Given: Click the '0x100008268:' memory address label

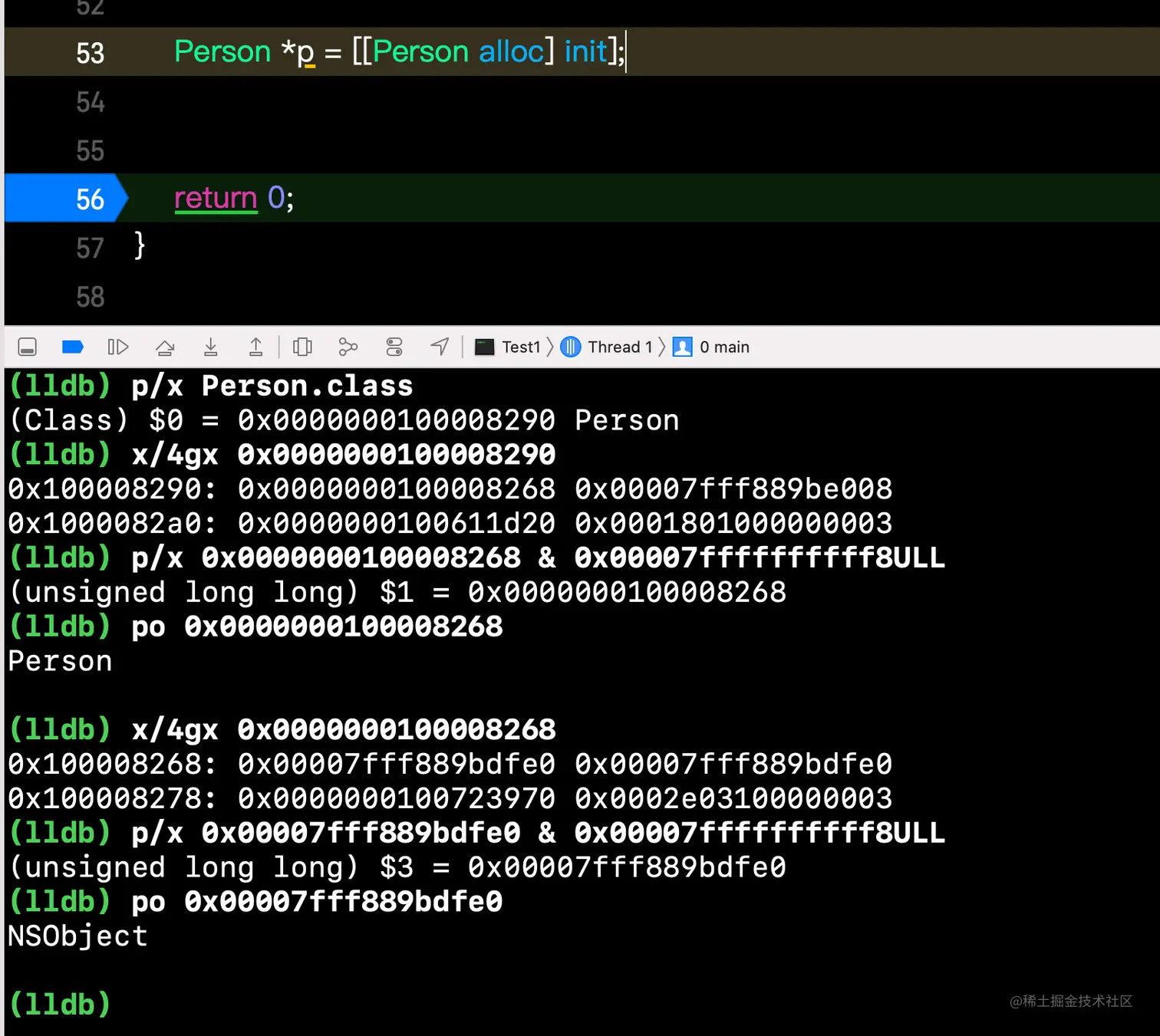Looking at the screenshot, I should pos(113,765).
